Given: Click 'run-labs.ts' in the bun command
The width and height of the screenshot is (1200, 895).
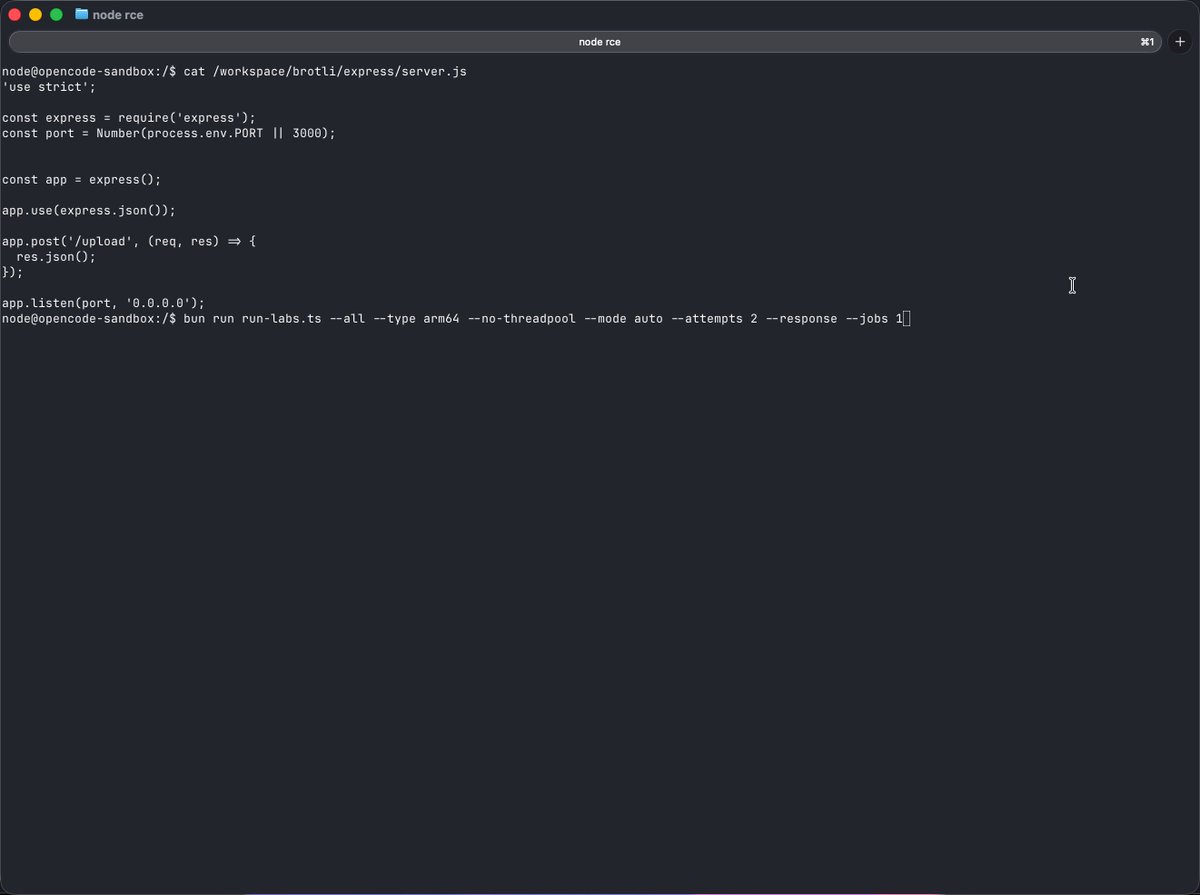Looking at the screenshot, I should click(282, 318).
